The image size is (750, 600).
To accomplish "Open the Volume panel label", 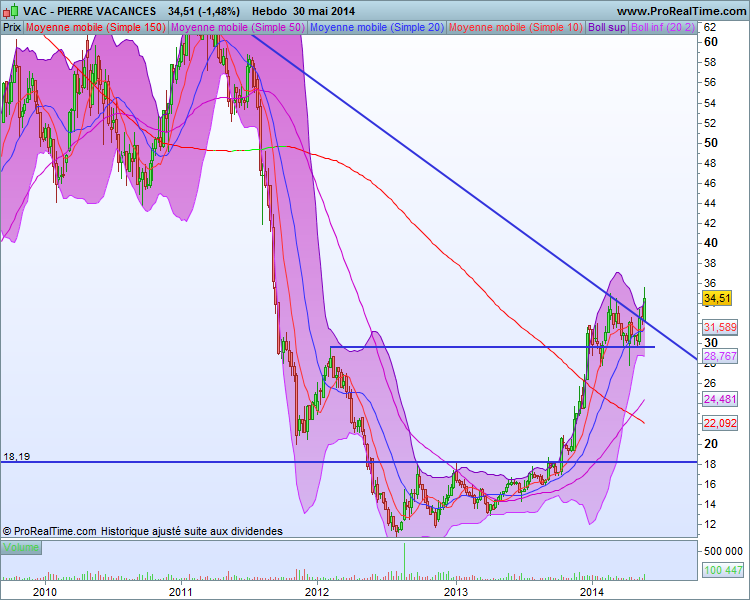I will click(x=21, y=547).
